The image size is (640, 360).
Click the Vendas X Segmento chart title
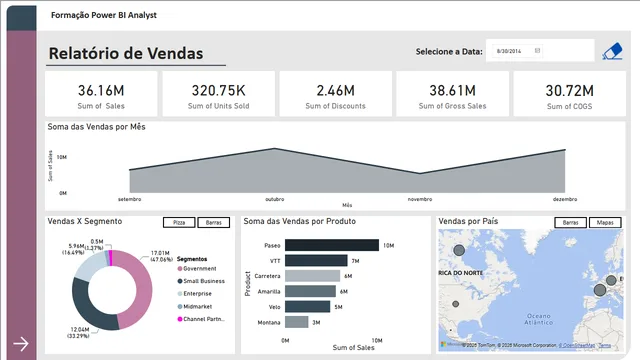[x=84, y=221]
